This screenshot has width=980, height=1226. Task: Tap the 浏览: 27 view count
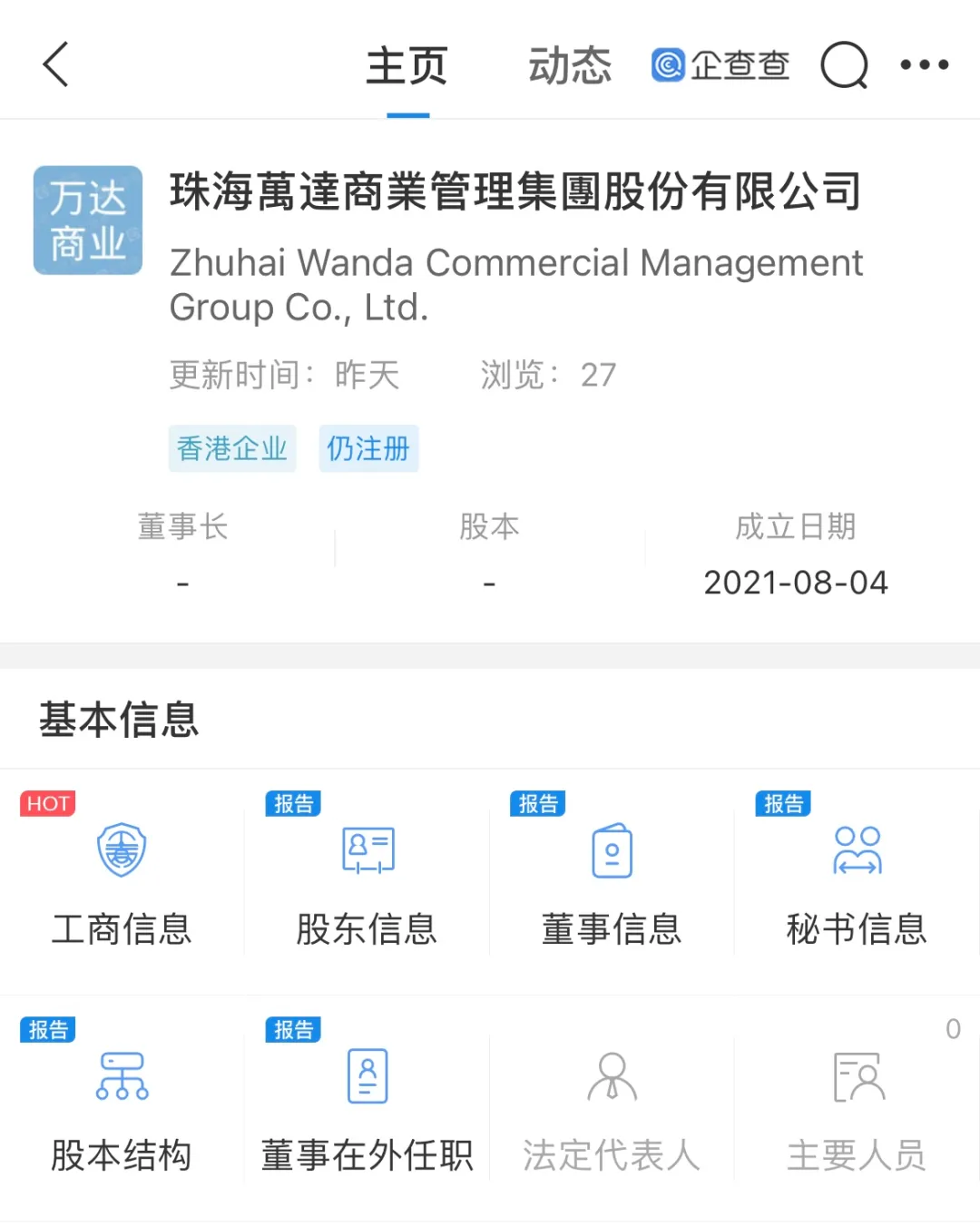[x=548, y=375]
